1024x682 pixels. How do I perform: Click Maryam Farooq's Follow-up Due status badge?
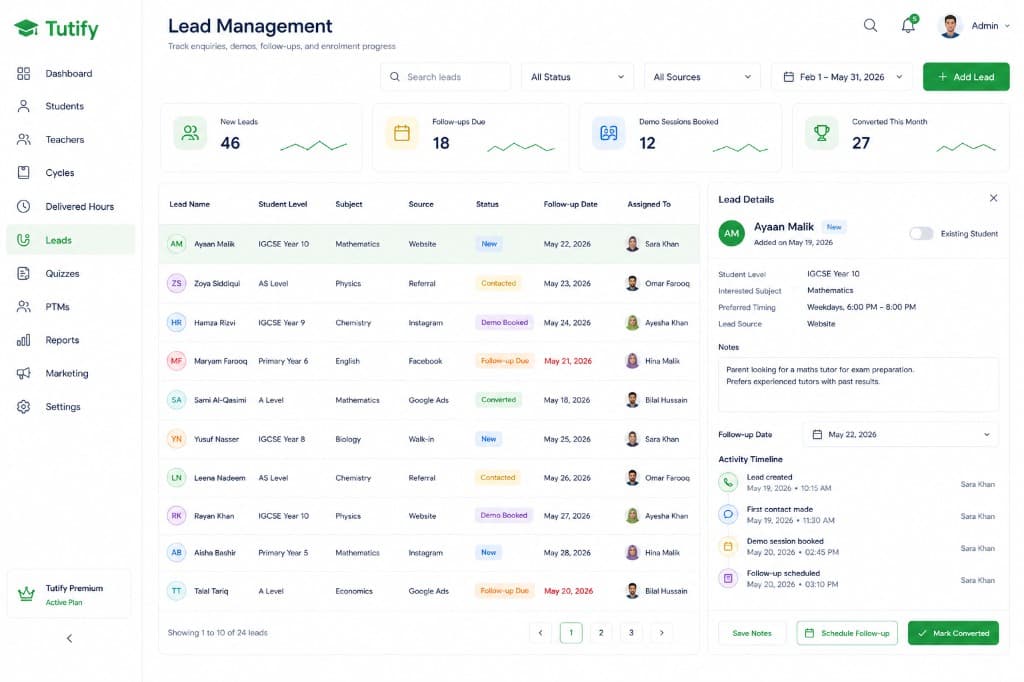(x=504, y=361)
